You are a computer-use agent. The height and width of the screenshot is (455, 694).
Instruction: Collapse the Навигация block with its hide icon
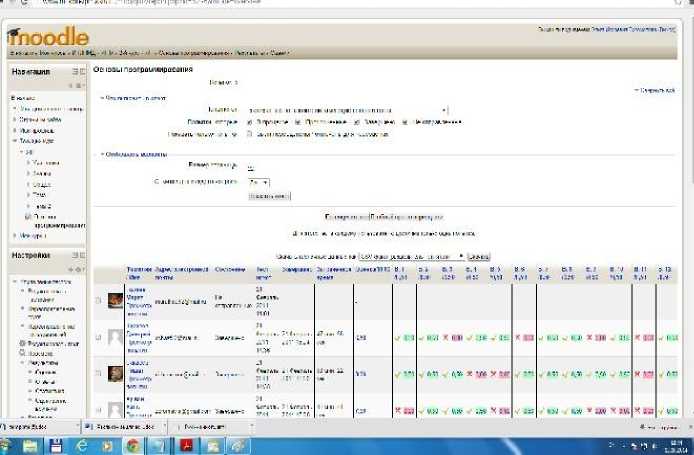[x=75, y=73]
